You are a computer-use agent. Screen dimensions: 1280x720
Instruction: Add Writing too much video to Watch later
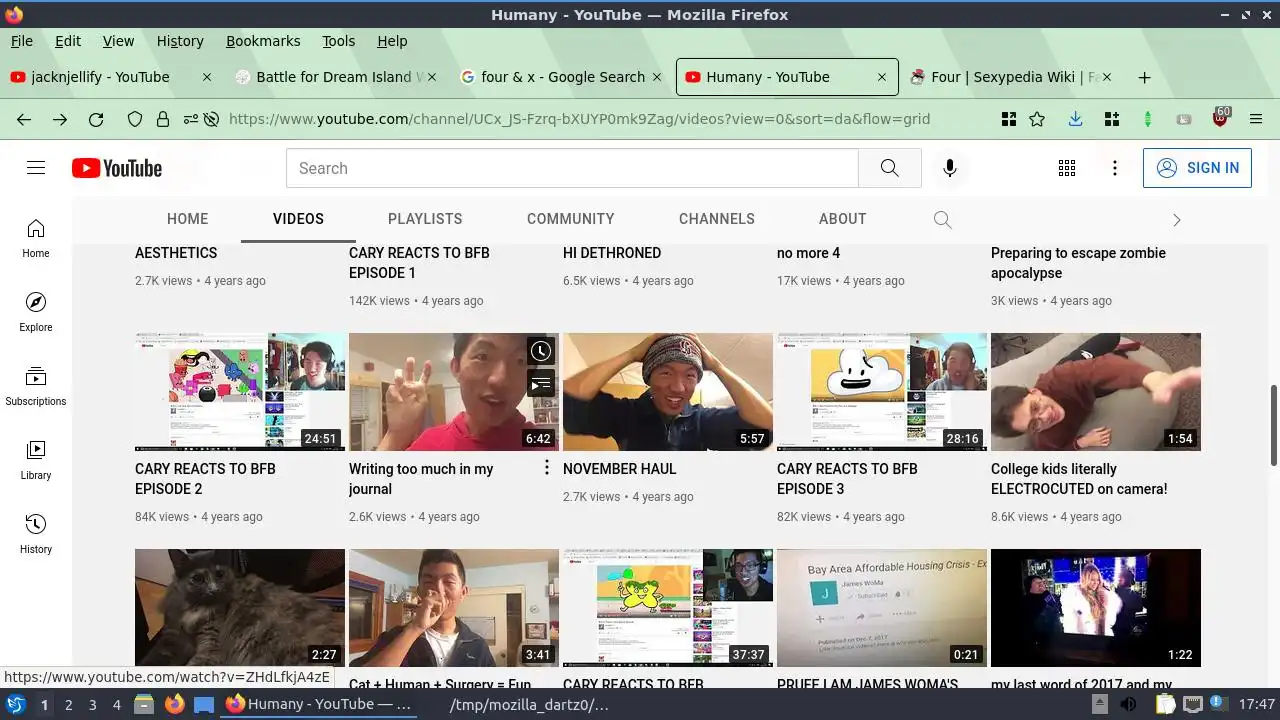pos(541,351)
